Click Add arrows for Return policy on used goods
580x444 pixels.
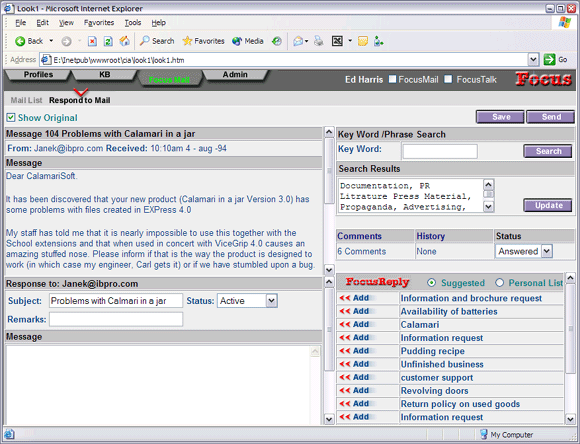(354, 404)
